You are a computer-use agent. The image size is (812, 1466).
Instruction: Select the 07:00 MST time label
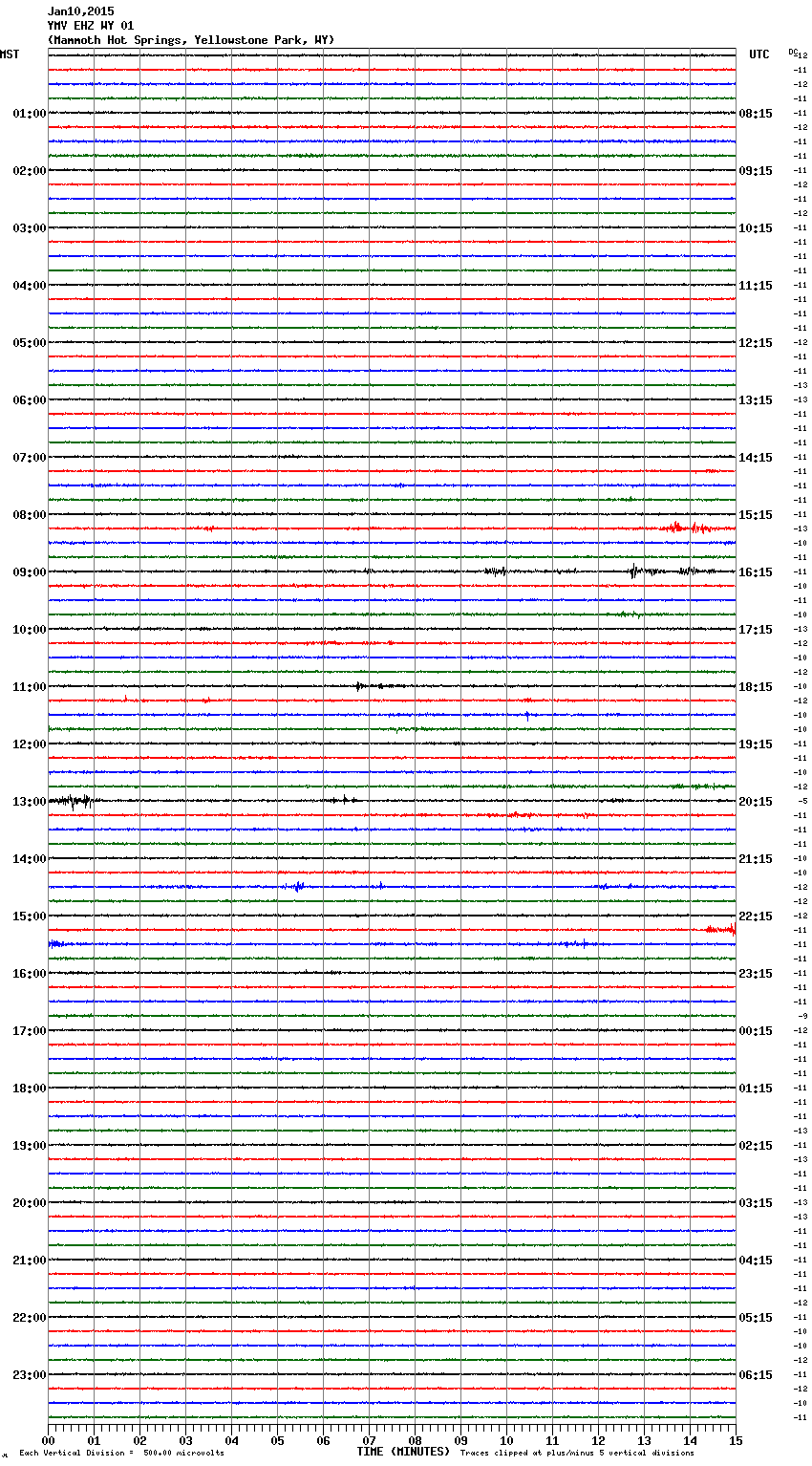point(30,458)
